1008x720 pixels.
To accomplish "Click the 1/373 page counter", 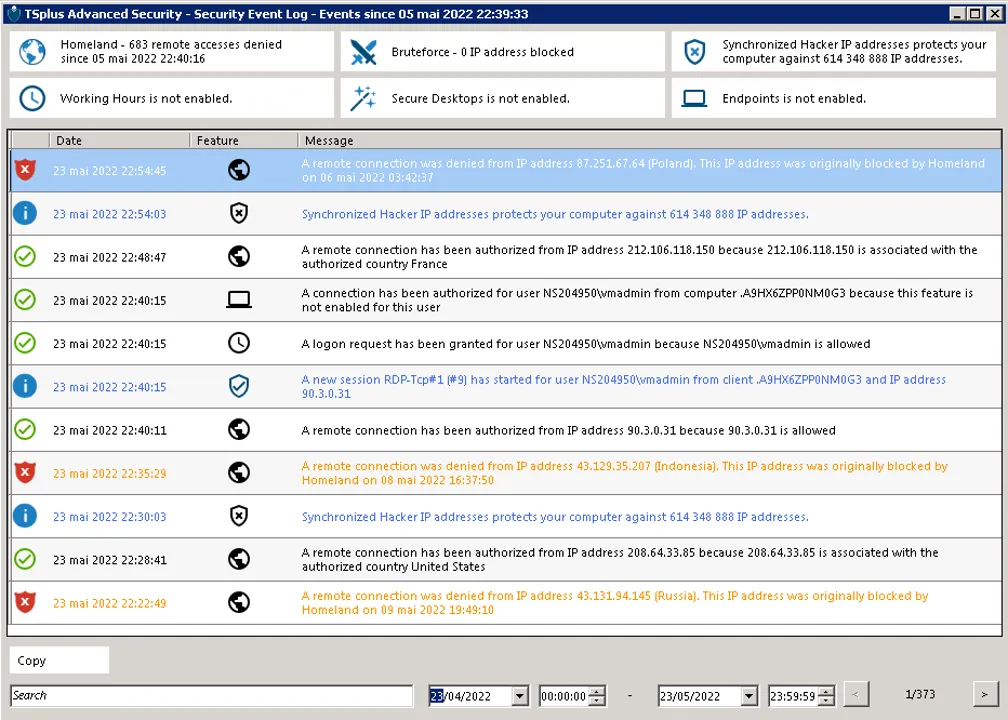I will coord(920,694).
